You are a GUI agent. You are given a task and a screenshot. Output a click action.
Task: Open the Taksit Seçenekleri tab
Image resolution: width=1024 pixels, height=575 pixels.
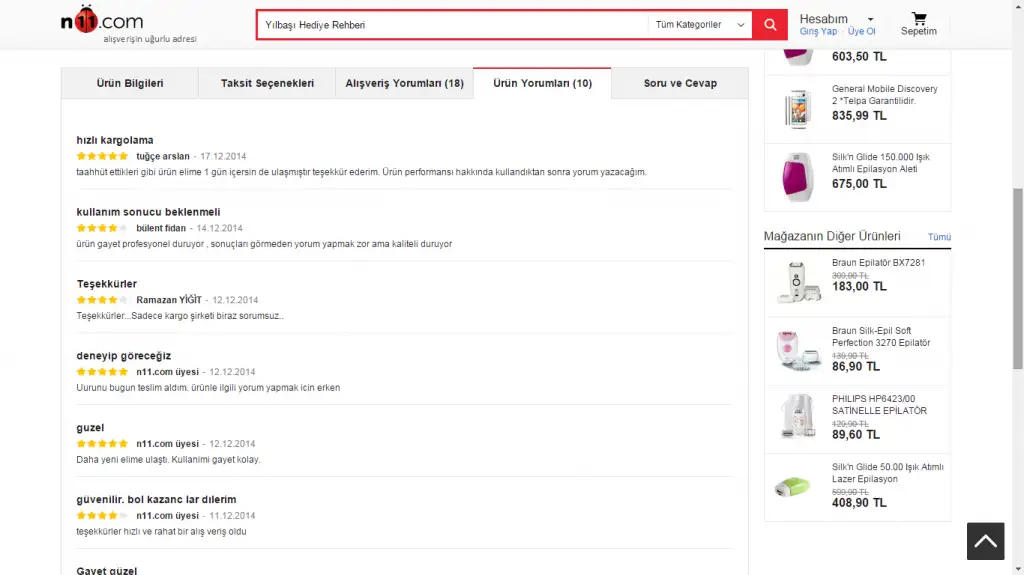[267, 83]
